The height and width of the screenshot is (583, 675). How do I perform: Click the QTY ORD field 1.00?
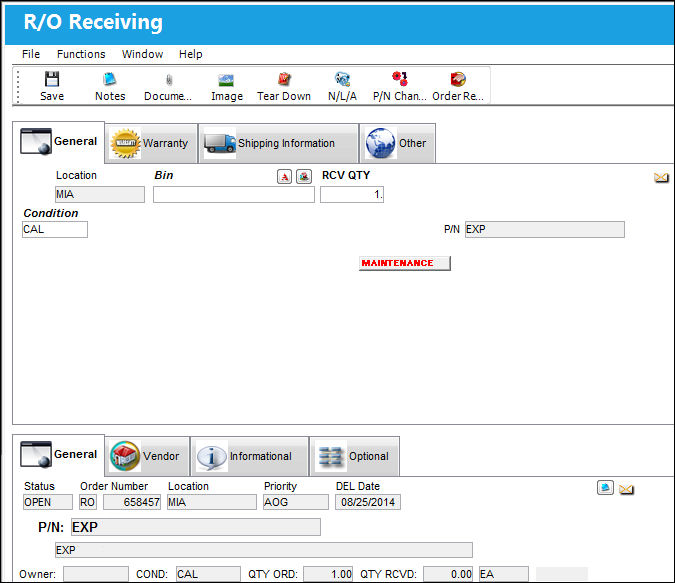point(328,574)
